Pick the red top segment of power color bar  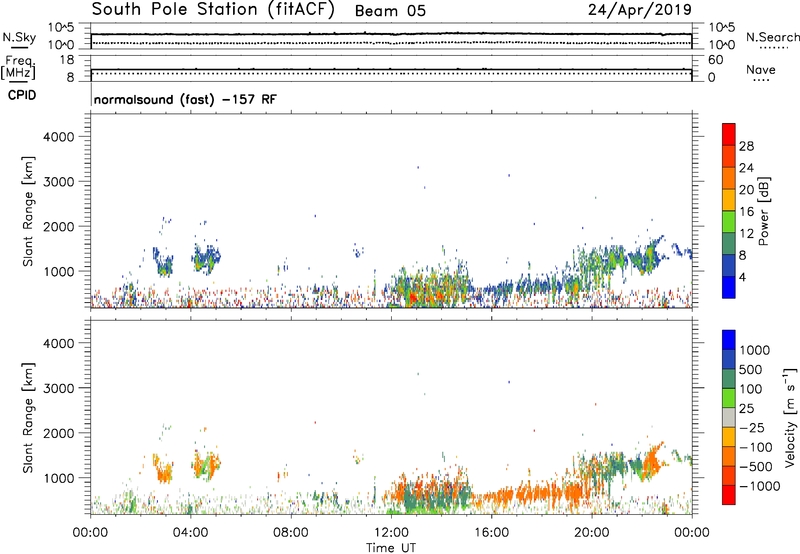coord(729,134)
